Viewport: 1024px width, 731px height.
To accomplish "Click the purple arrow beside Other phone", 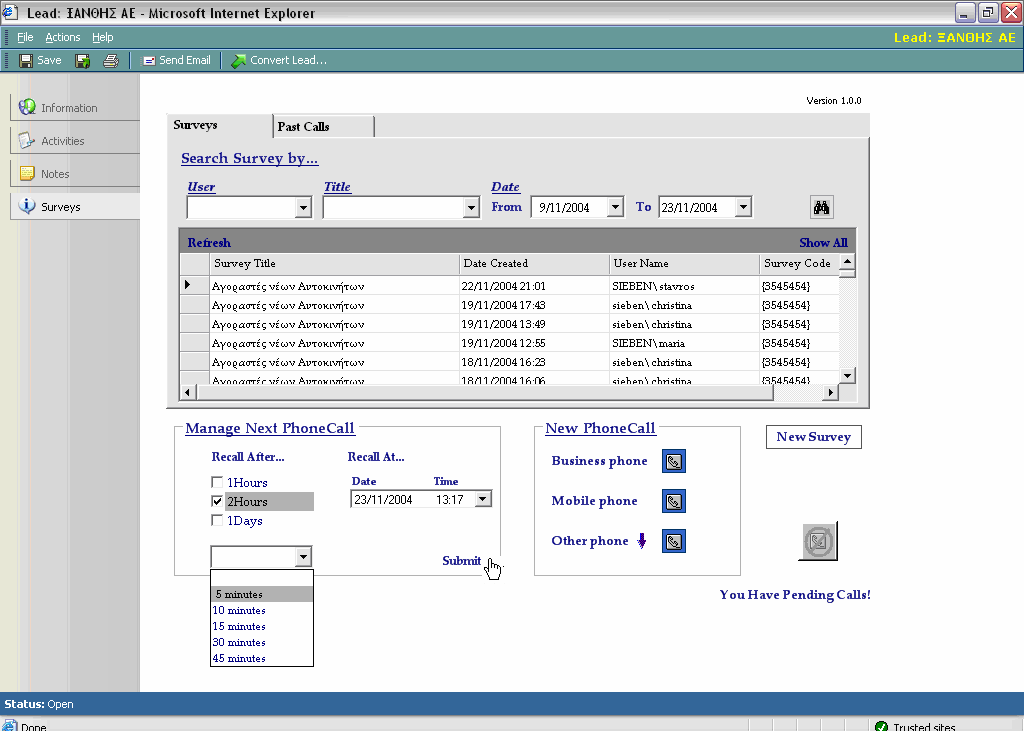I will coord(642,541).
